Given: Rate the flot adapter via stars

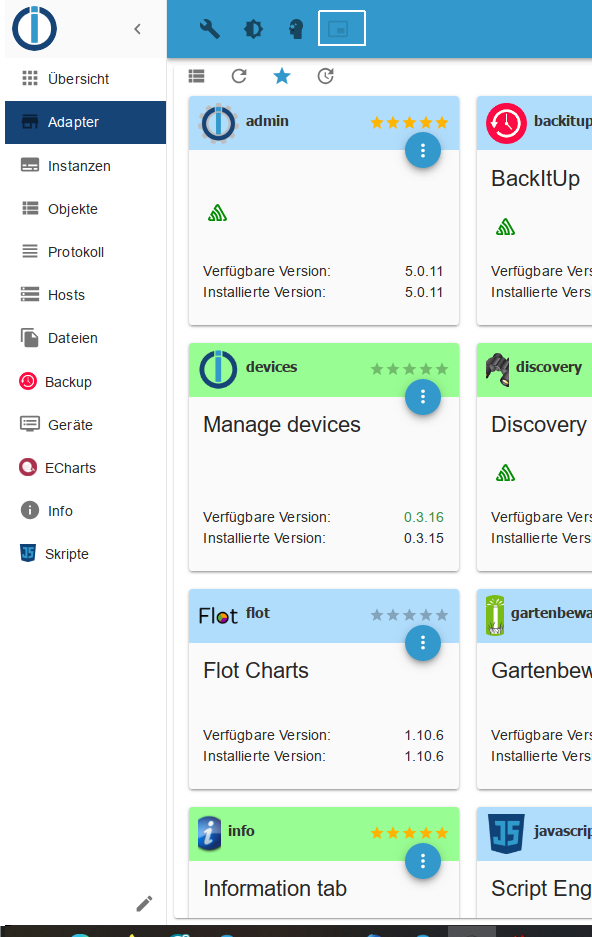Looking at the screenshot, I should (x=409, y=615).
